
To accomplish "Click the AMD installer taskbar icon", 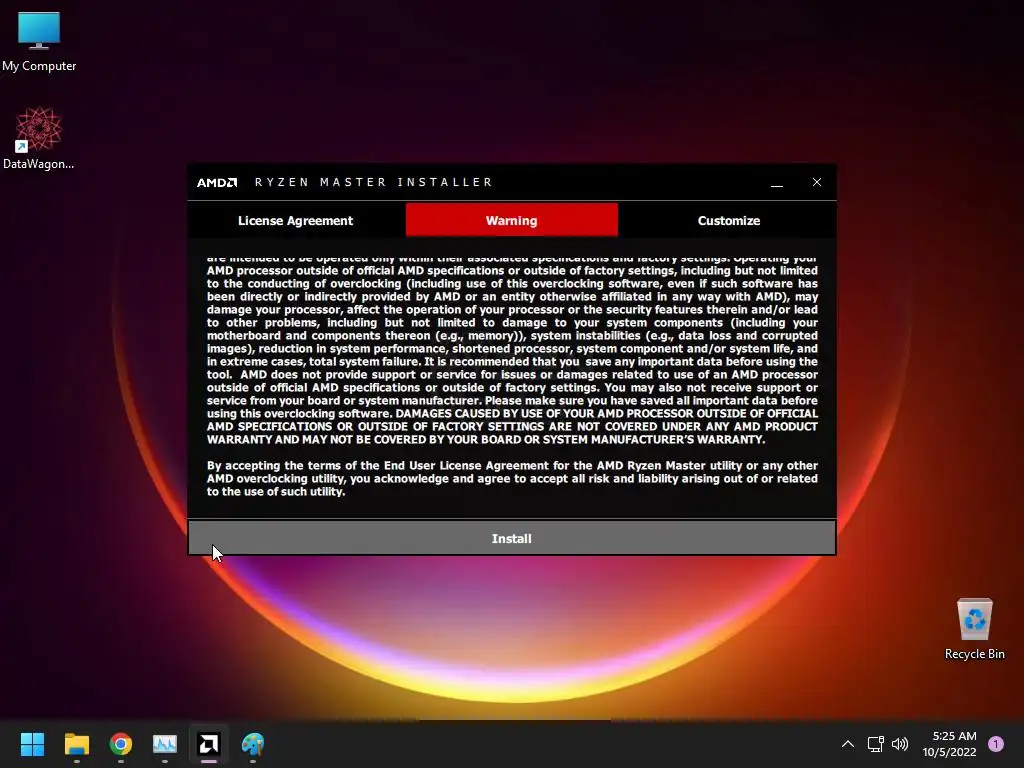I will click(x=209, y=744).
